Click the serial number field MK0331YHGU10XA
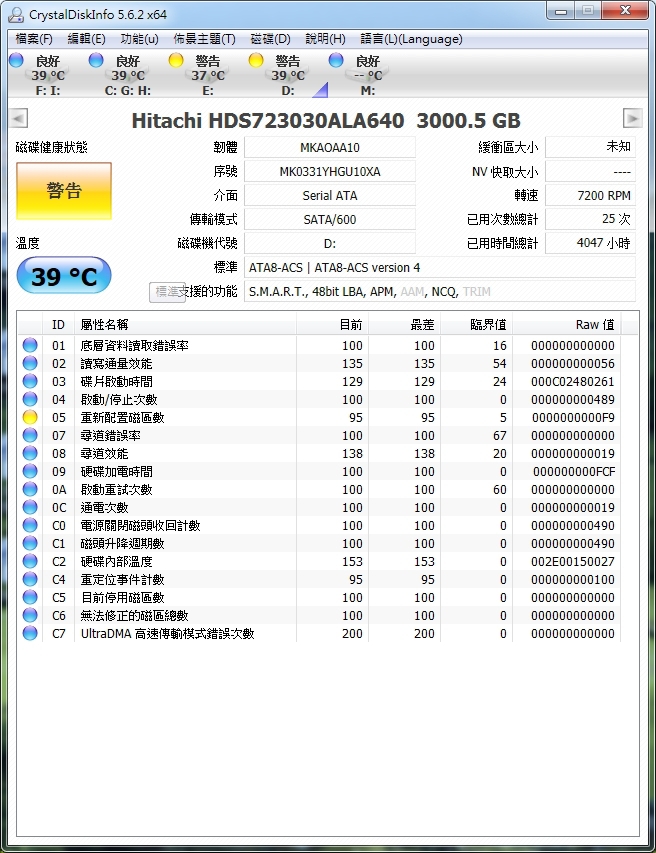Screen dimensions: 656x853 (330, 171)
